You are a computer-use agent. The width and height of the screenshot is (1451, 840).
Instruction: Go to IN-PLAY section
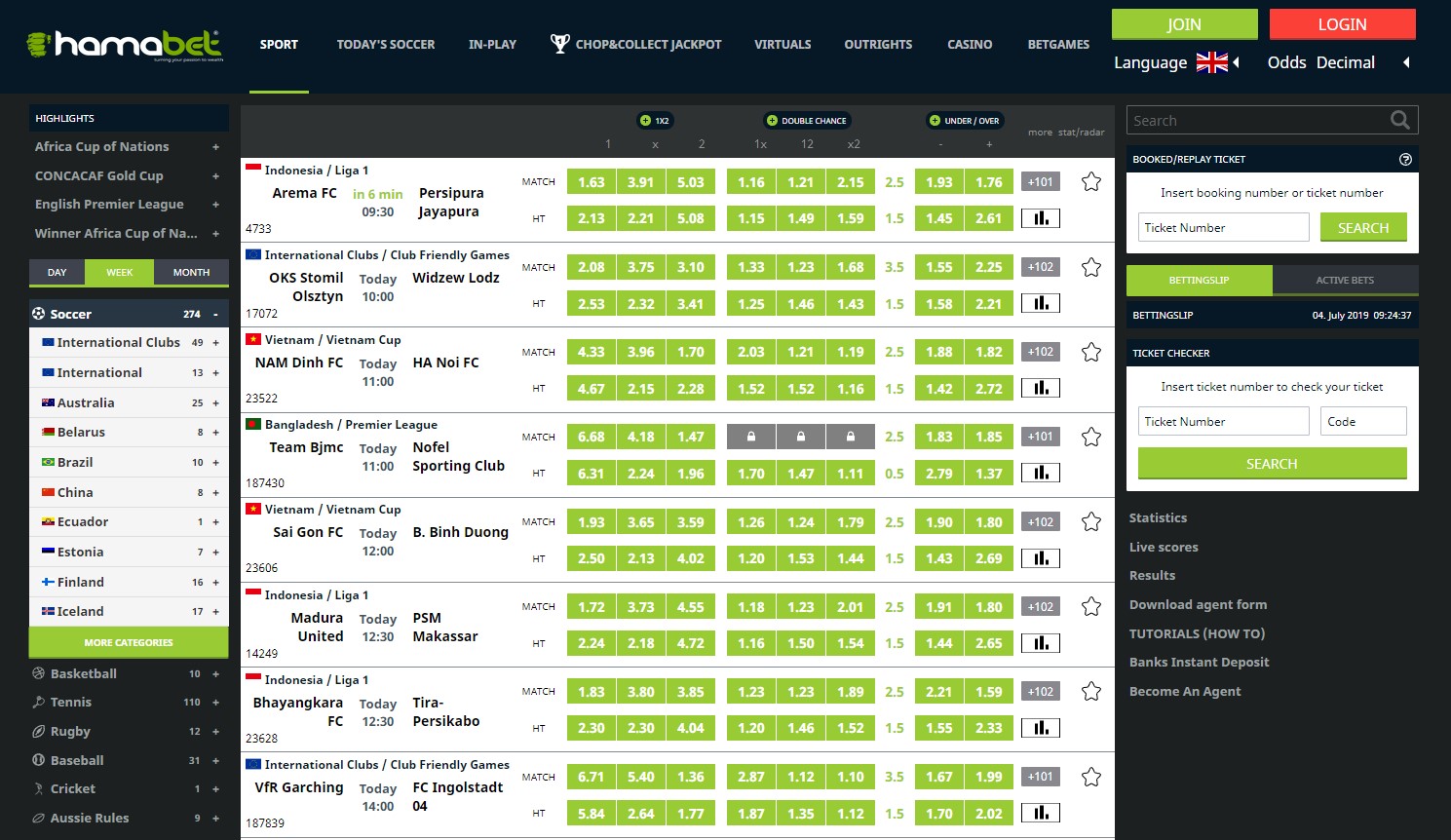[492, 44]
